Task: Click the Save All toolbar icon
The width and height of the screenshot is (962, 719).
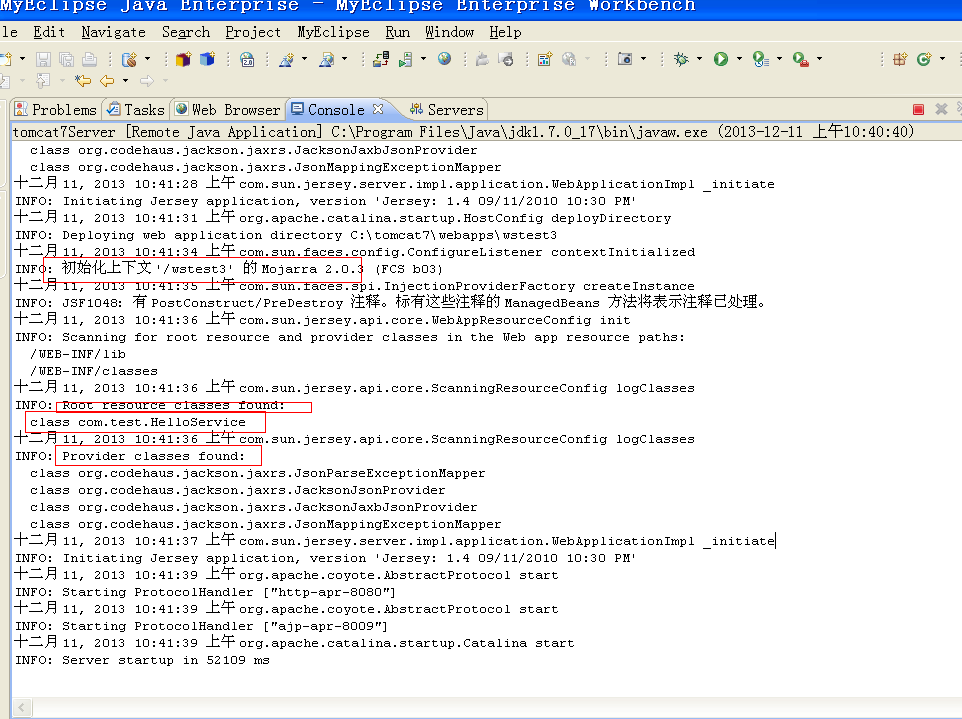Action: 66,59
